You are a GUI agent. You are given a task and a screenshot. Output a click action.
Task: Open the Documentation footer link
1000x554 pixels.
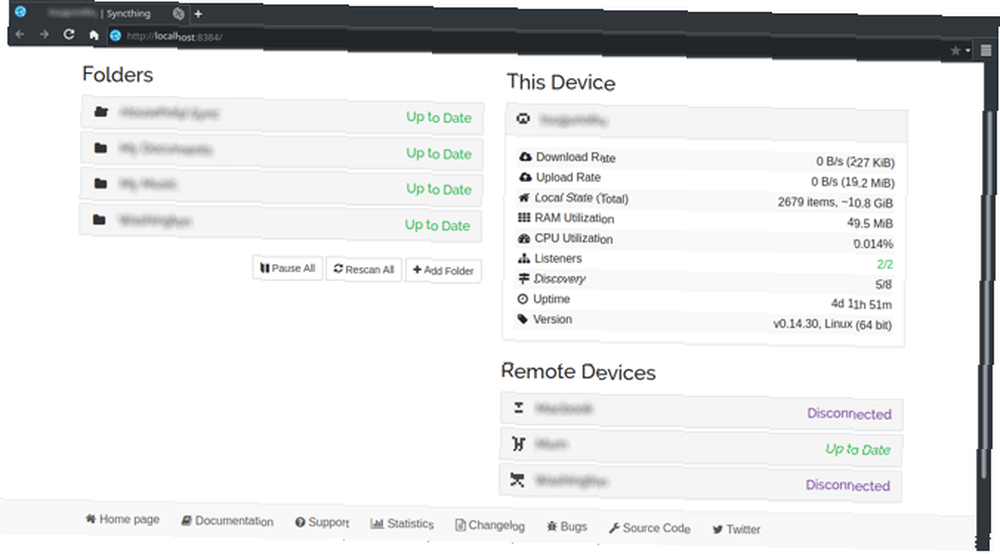[227, 521]
